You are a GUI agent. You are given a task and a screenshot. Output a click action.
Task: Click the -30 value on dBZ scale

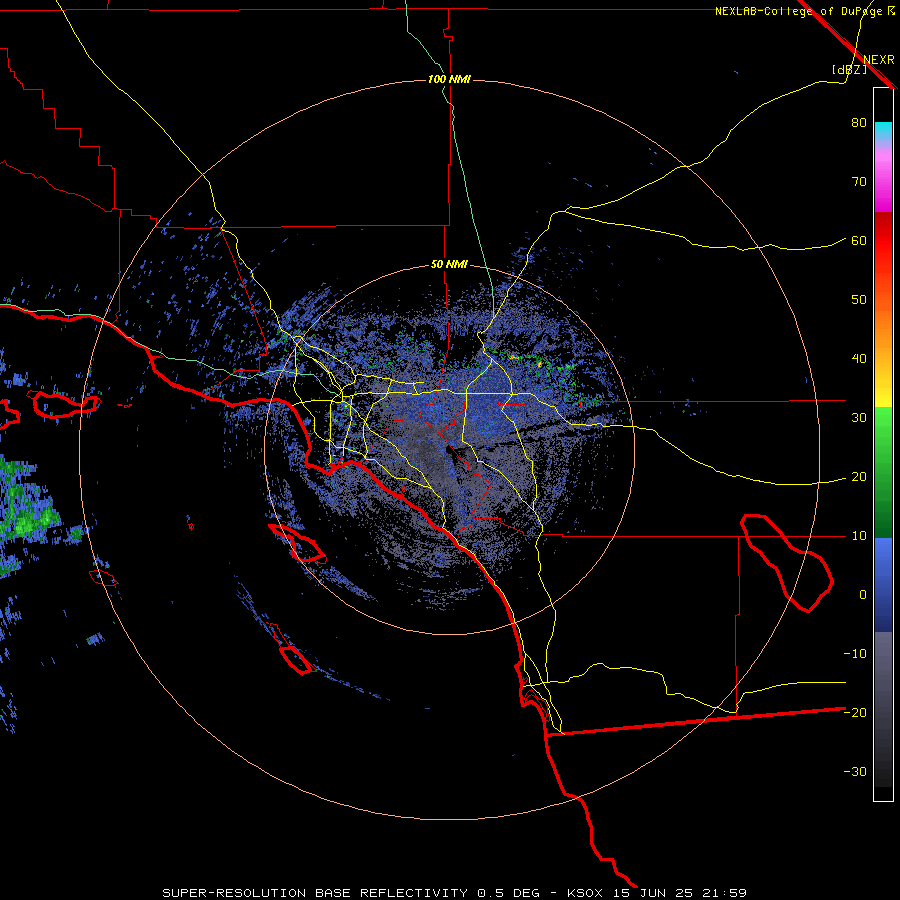tap(855, 772)
